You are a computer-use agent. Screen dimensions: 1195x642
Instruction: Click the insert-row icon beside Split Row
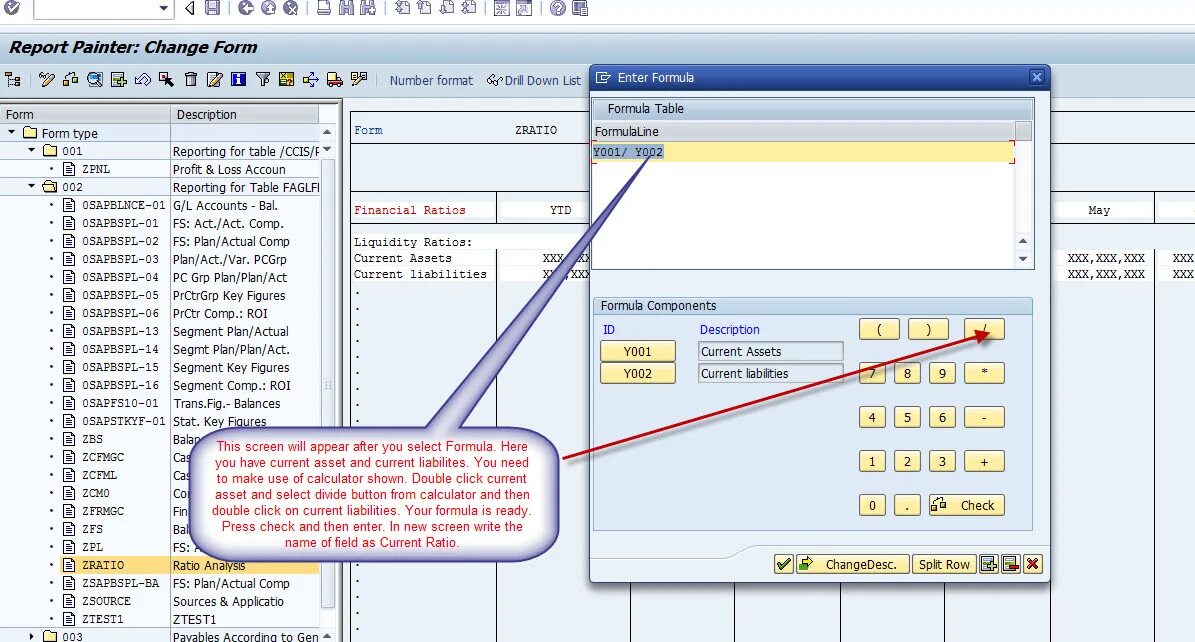988,563
